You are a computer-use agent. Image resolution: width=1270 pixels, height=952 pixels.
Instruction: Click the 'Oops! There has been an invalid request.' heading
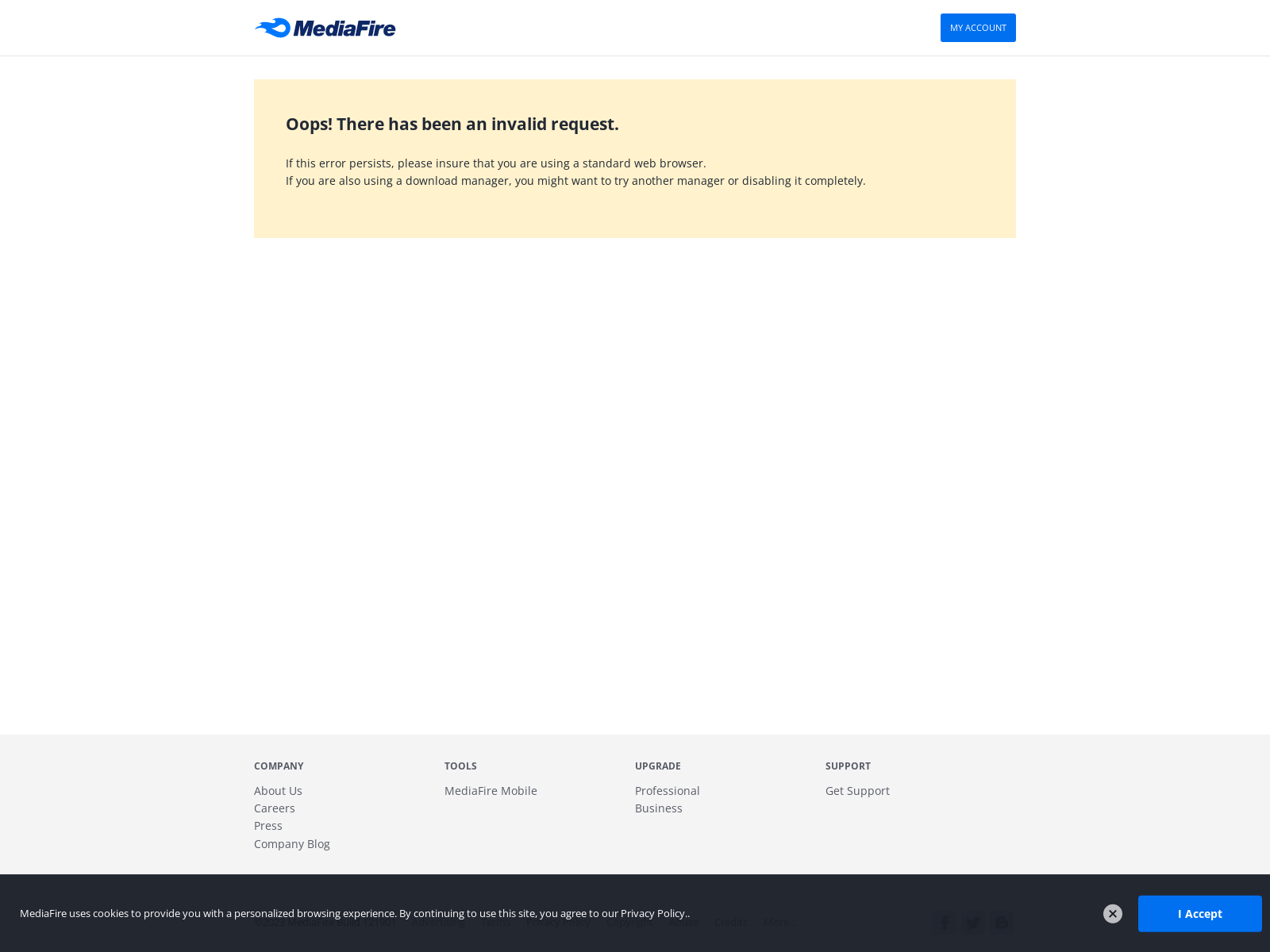tap(452, 125)
